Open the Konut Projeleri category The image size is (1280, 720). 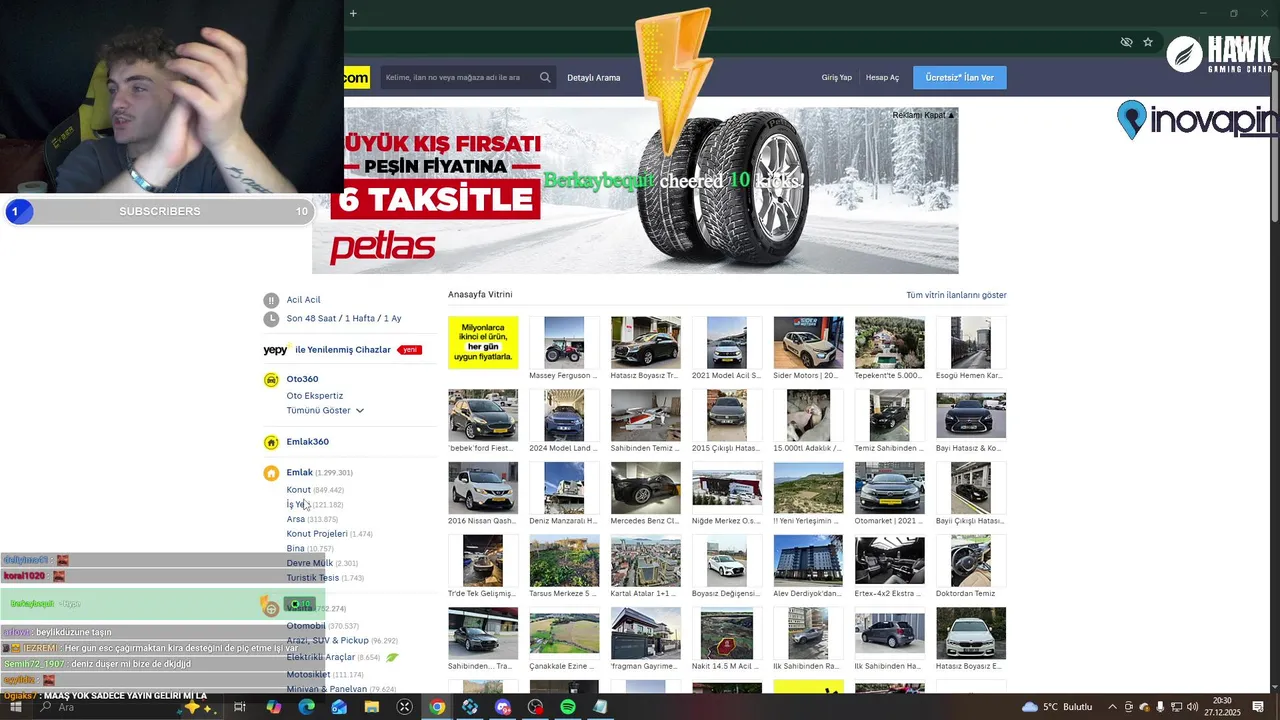(x=317, y=534)
